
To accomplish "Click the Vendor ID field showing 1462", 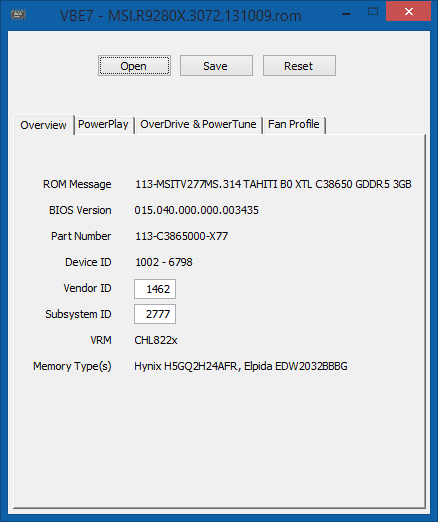I will point(155,289).
